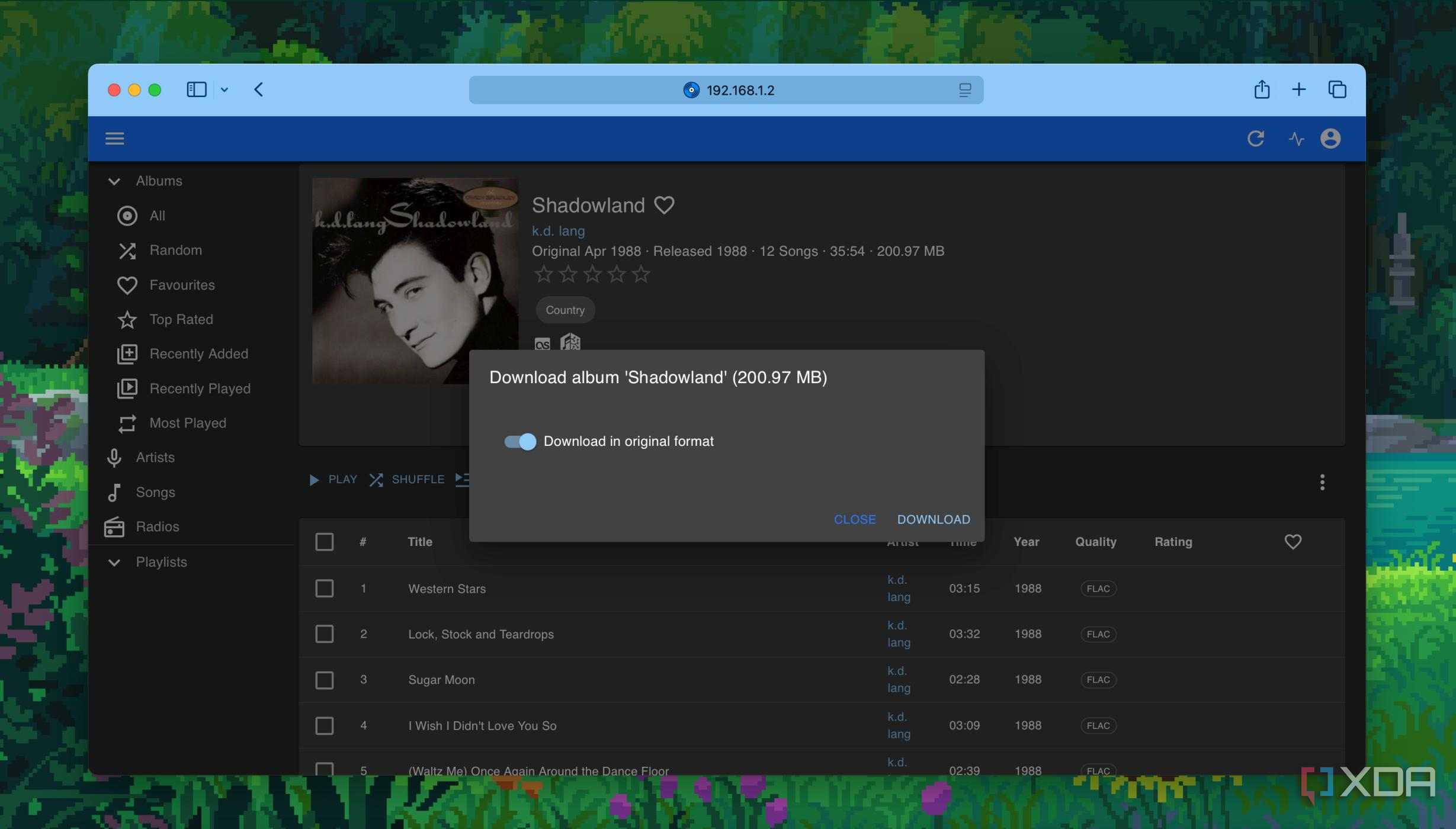Select Lock, Stock and Teardrops checkbox

[x=324, y=634]
